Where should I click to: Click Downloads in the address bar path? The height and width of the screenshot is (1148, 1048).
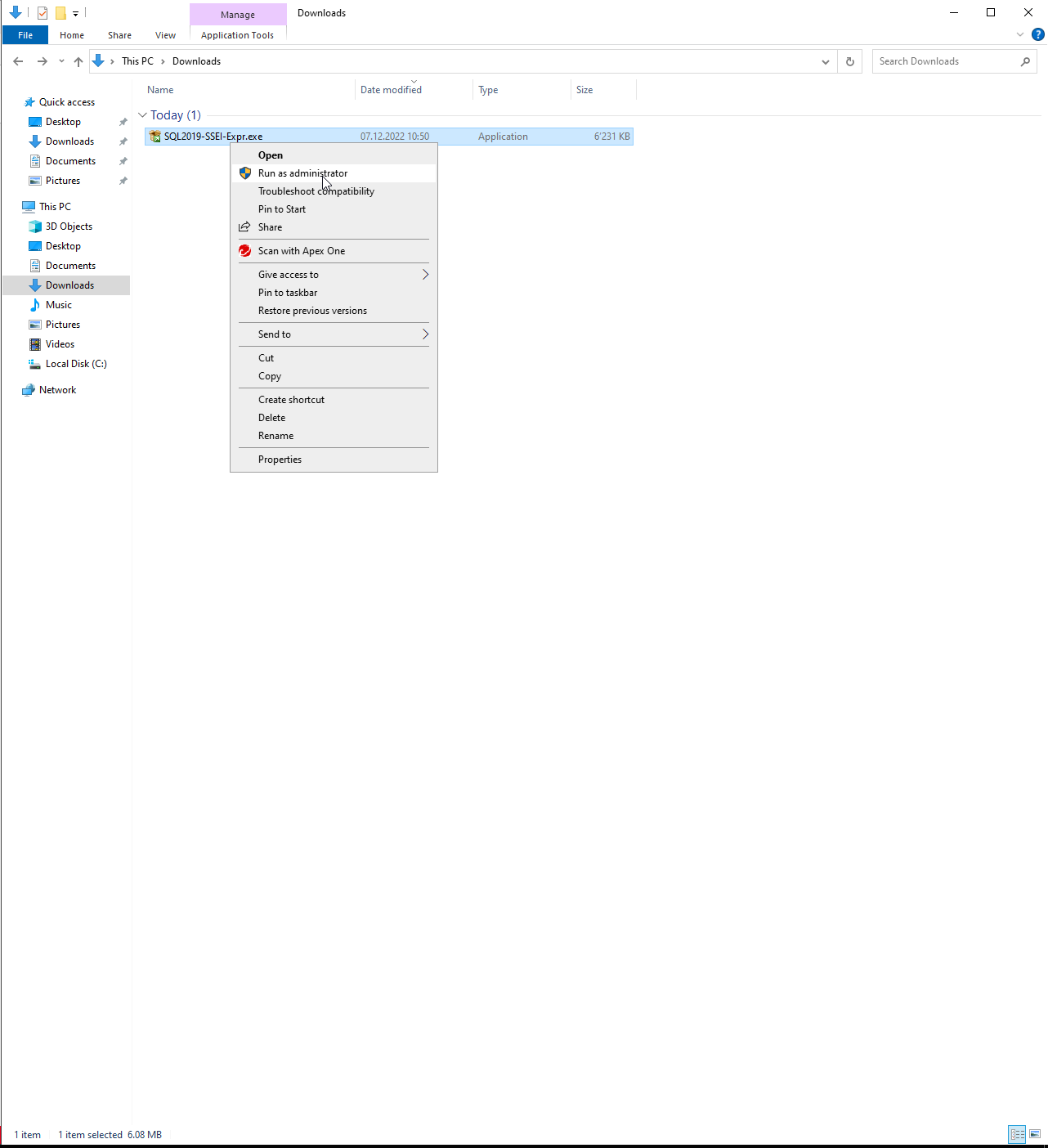pyautogui.click(x=196, y=61)
